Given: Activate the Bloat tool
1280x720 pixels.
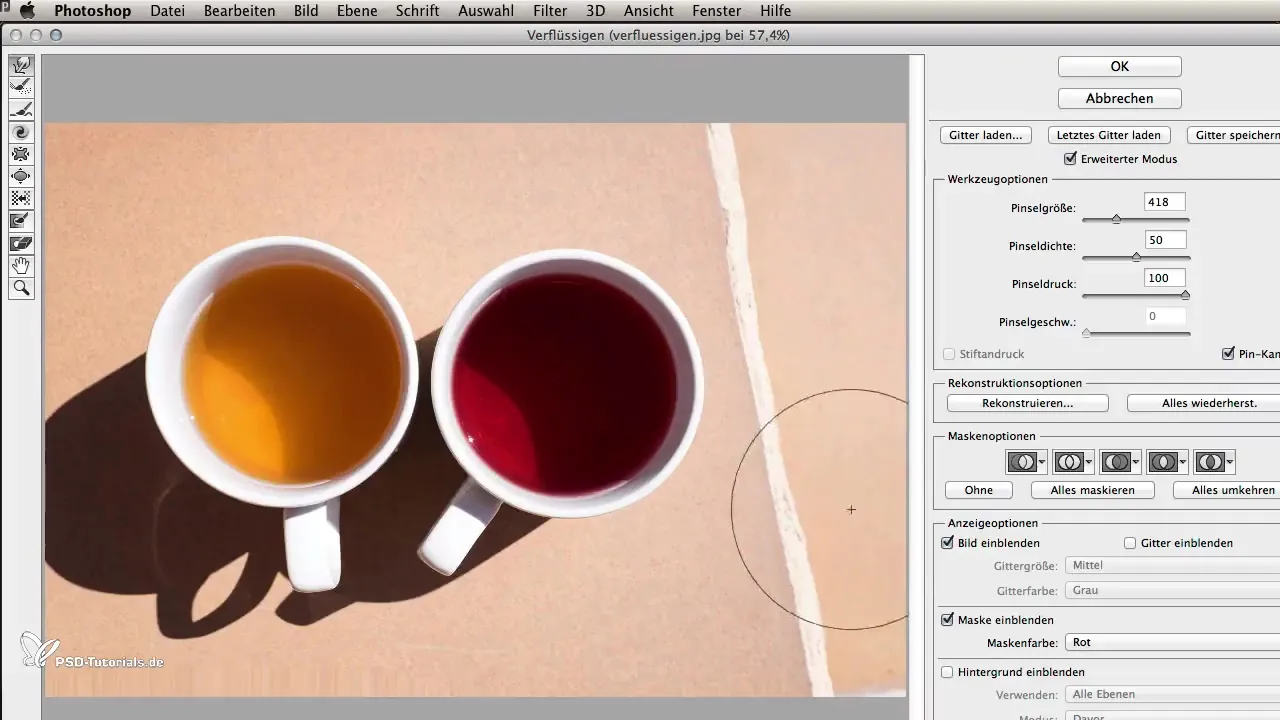Looking at the screenshot, I should pyautogui.click(x=21, y=176).
